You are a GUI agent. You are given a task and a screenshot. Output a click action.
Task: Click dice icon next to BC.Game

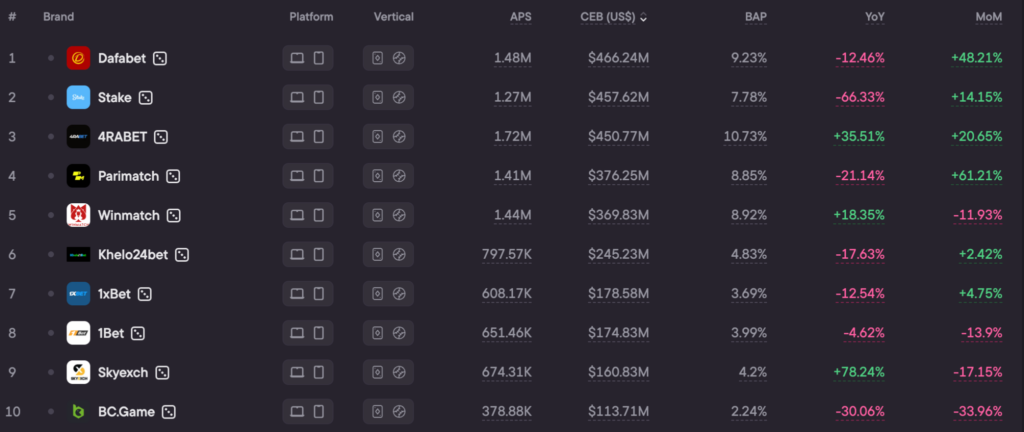(x=169, y=412)
